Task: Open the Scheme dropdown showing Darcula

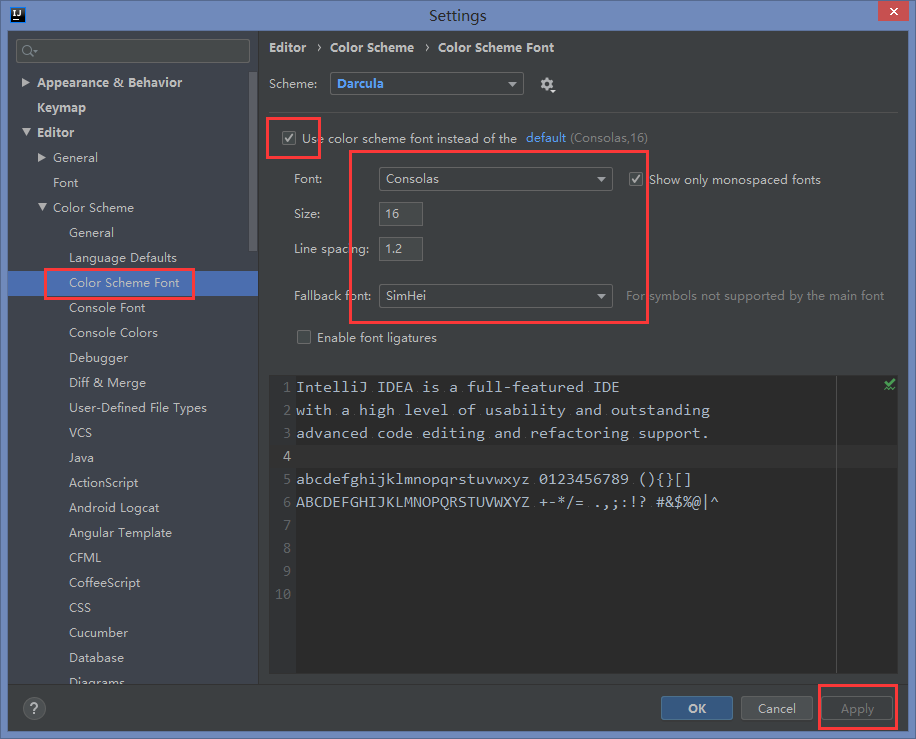Action: (426, 84)
